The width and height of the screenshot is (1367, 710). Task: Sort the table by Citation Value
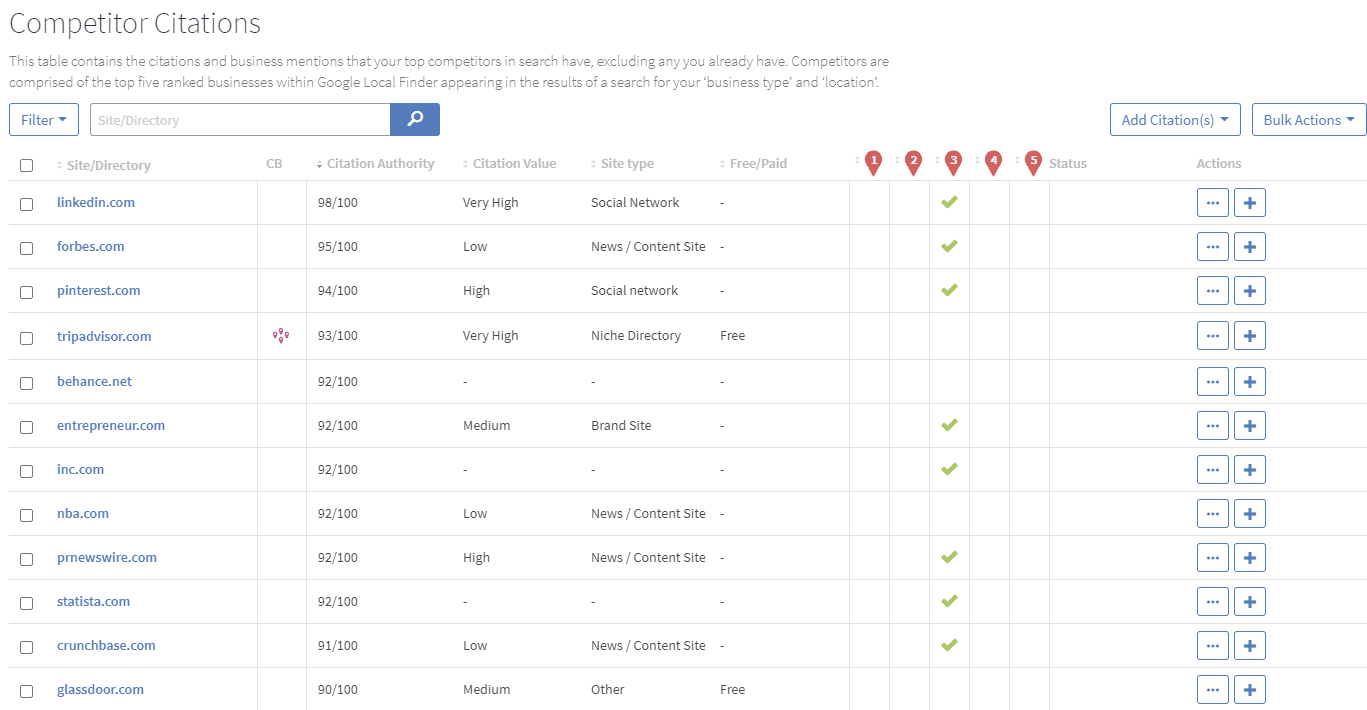[514, 164]
